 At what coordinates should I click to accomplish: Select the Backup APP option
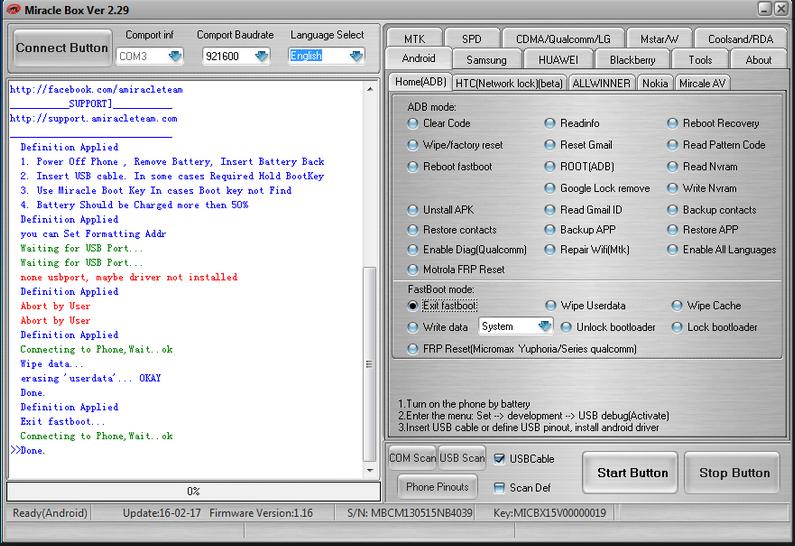point(580,230)
